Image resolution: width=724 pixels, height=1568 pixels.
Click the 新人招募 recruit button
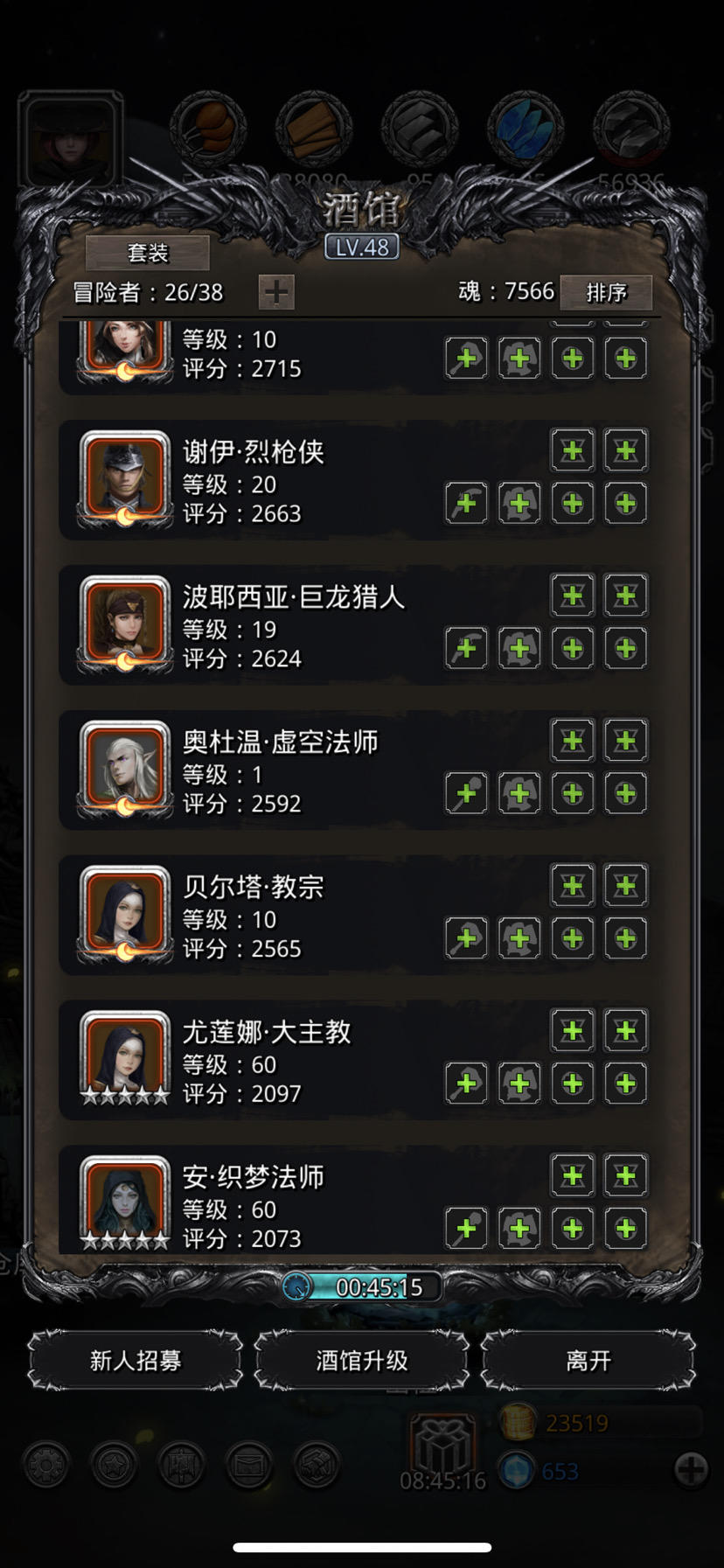coord(136,1360)
